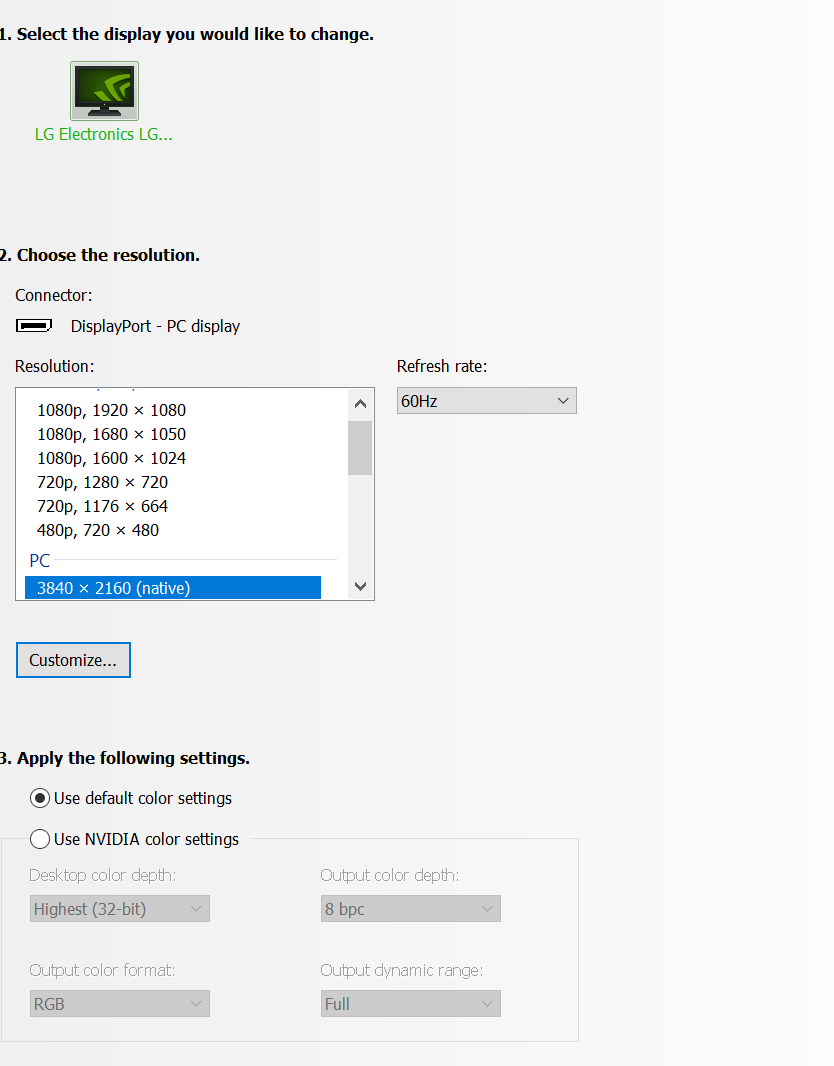Open the Output dynamic range Full dropdown
Screen dimensions: 834x1066
click(411, 1003)
